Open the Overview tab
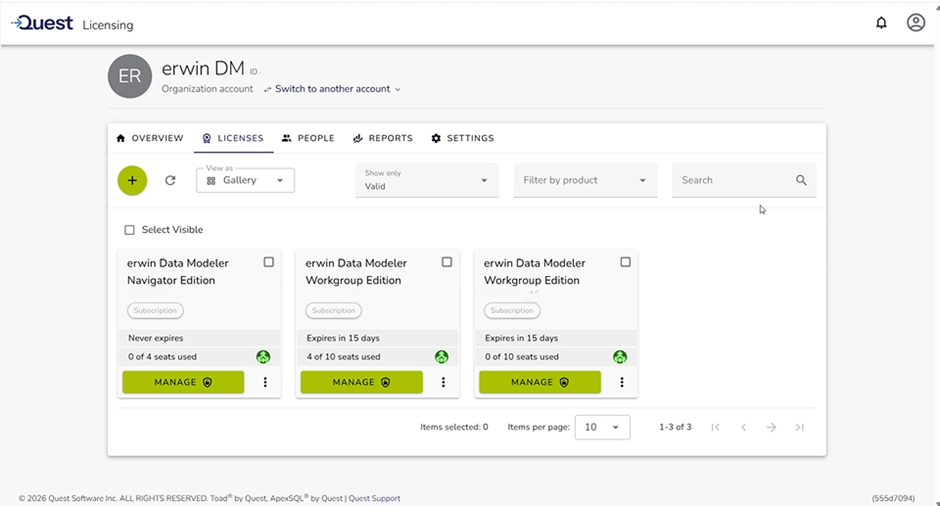Image resolution: width=940 pixels, height=506 pixels. pos(150,138)
